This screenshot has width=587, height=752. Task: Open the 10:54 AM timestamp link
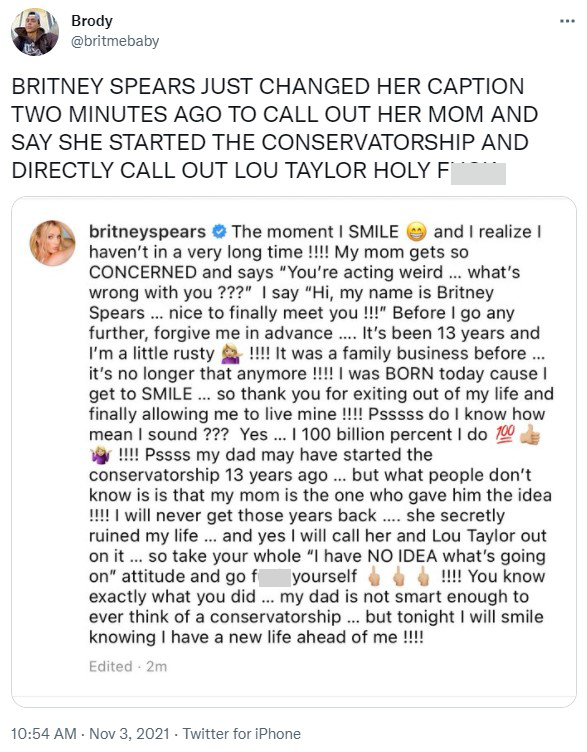pos(44,734)
